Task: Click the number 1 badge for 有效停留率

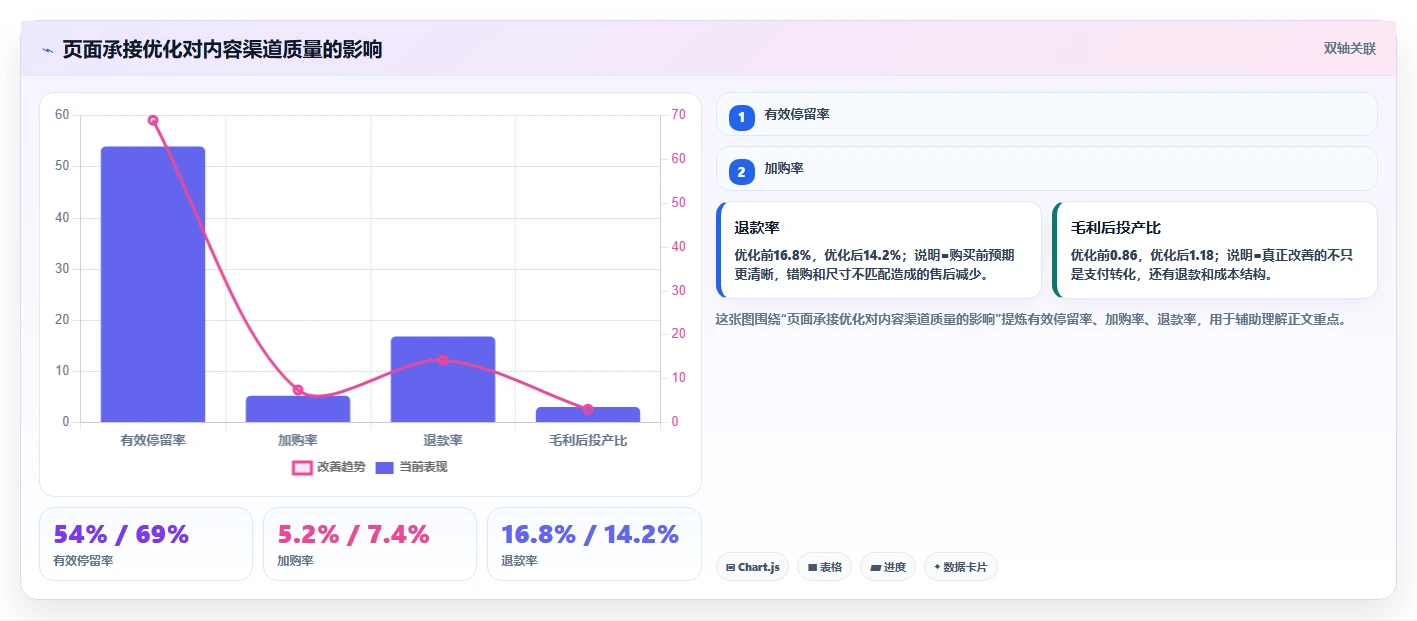Action: pyautogui.click(x=741, y=118)
